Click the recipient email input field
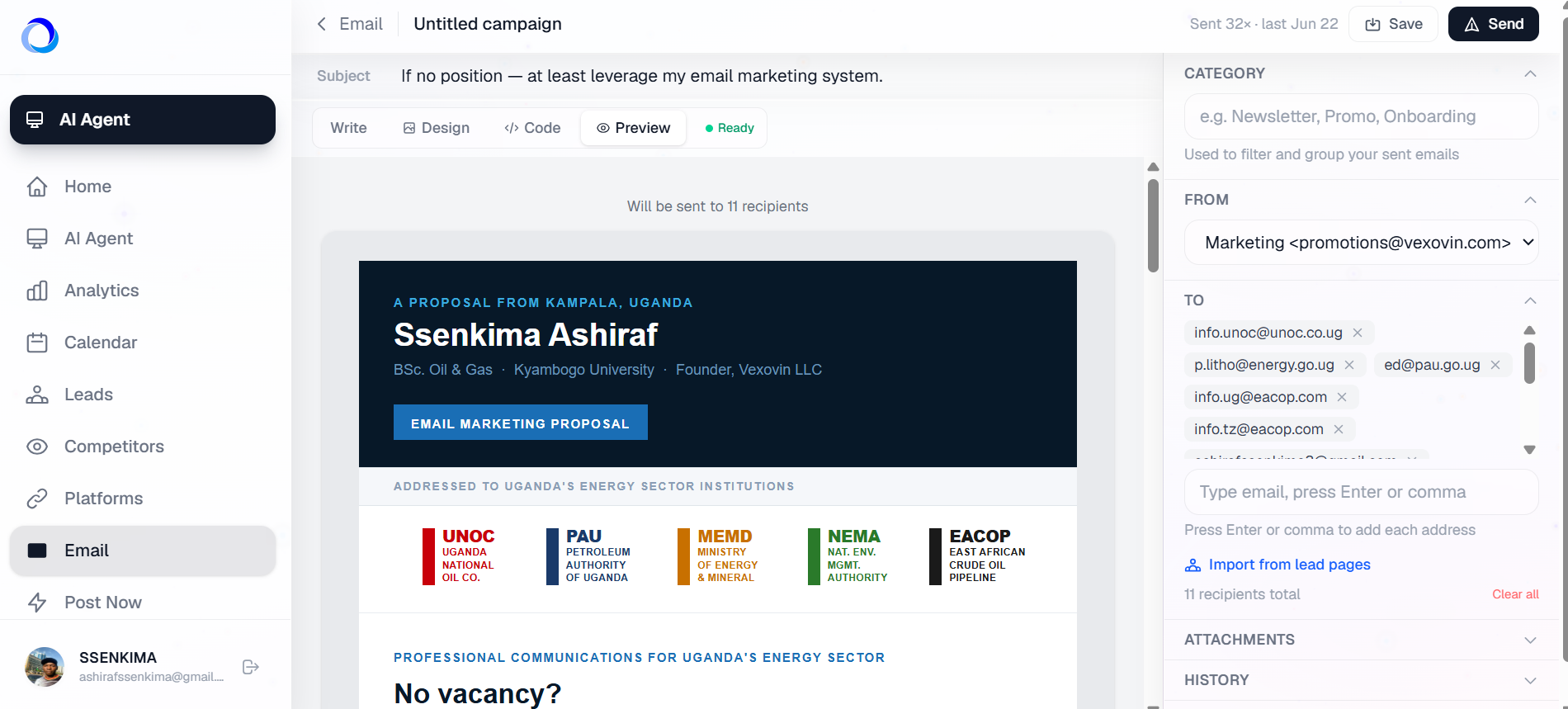Screen dimensions: 1568x709 [1362, 492]
